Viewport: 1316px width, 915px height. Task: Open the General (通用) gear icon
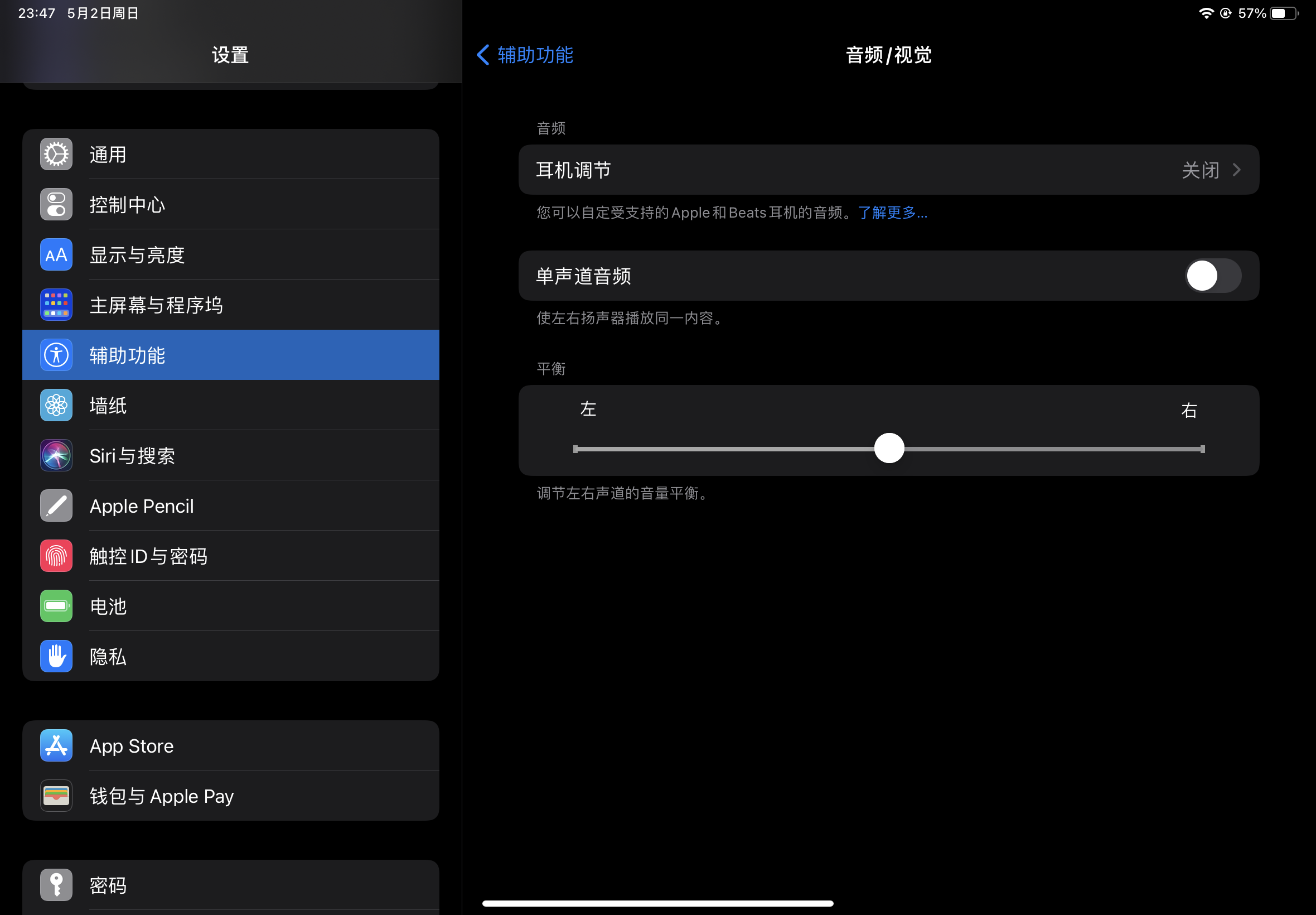coord(56,154)
